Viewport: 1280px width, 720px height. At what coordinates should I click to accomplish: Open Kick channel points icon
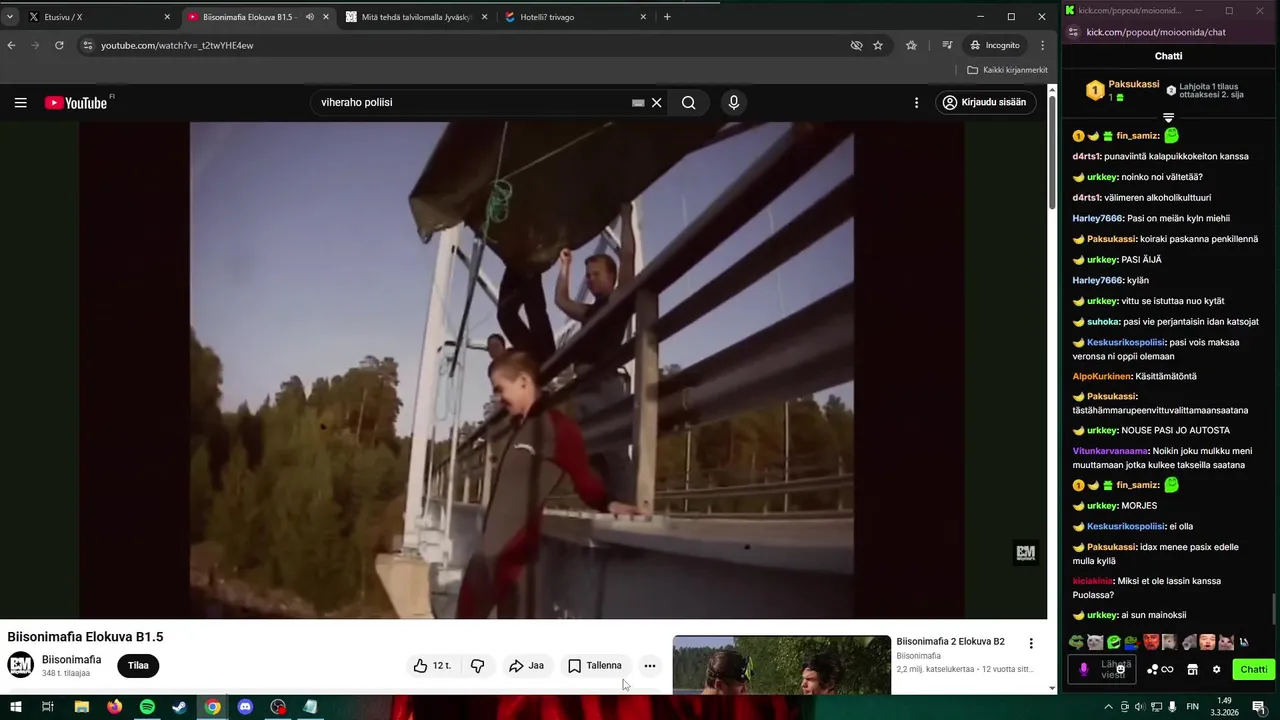coord(1160,670)
